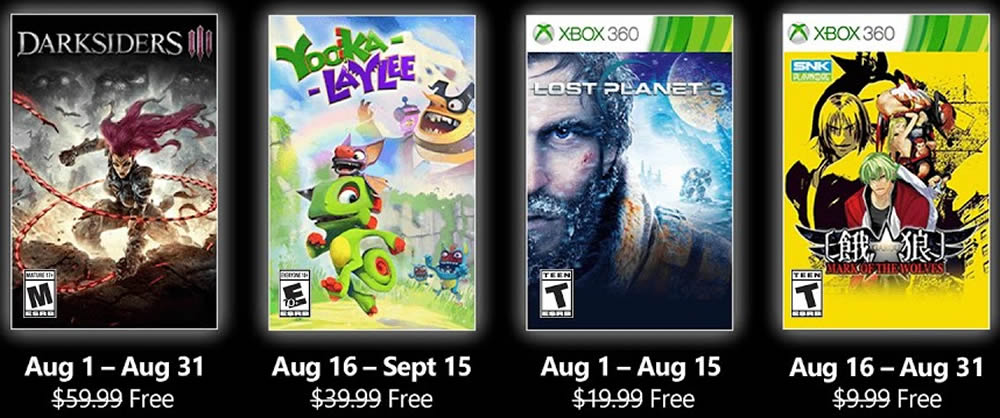Open the Darksiders III cover art
Viewport: 1000px width, 418px height.
pos(114,171)
